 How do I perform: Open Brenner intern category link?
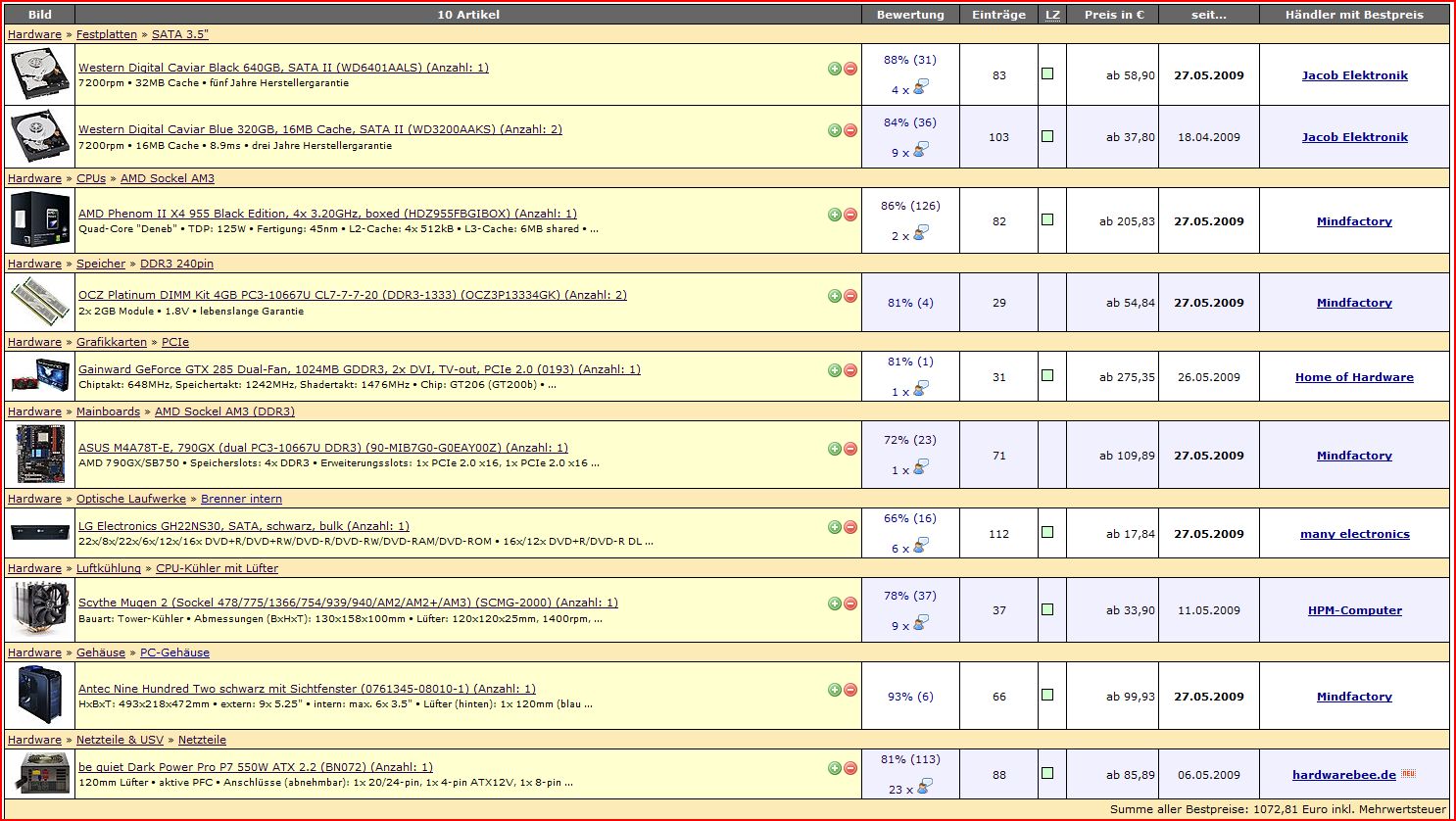[241, 499]
